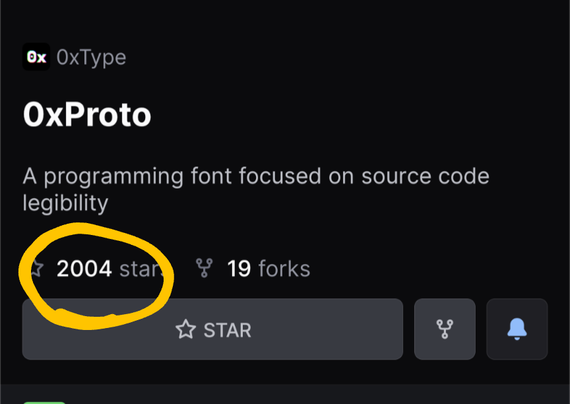Click the 0x avatar logo icon

click(x=36, y=57)
